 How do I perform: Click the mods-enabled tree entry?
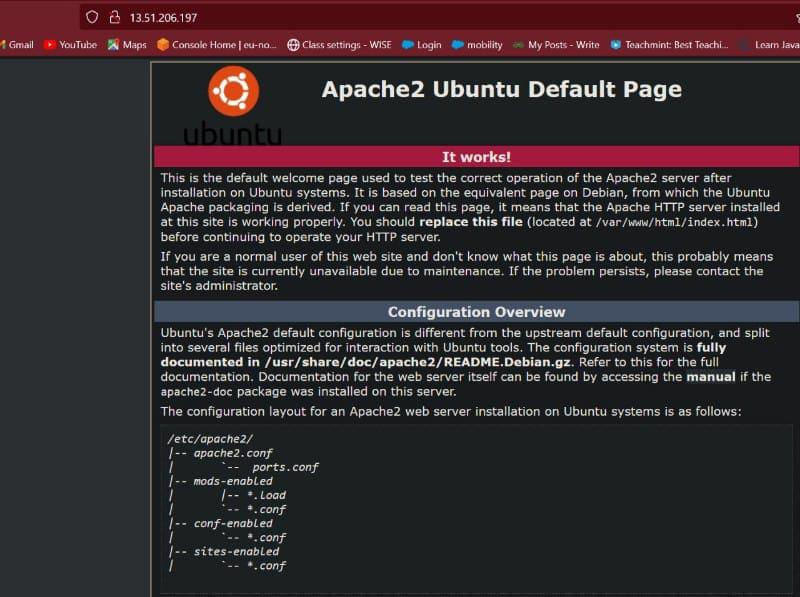click(x=233, y=481)
